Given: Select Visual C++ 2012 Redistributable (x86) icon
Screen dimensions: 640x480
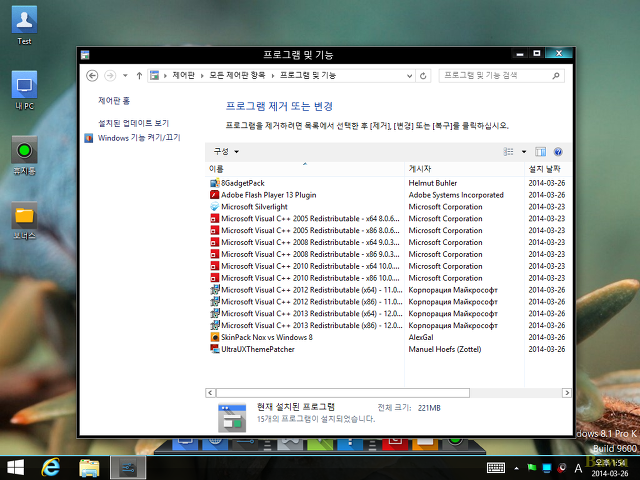Looking at the screenshot, I should 215,302.
